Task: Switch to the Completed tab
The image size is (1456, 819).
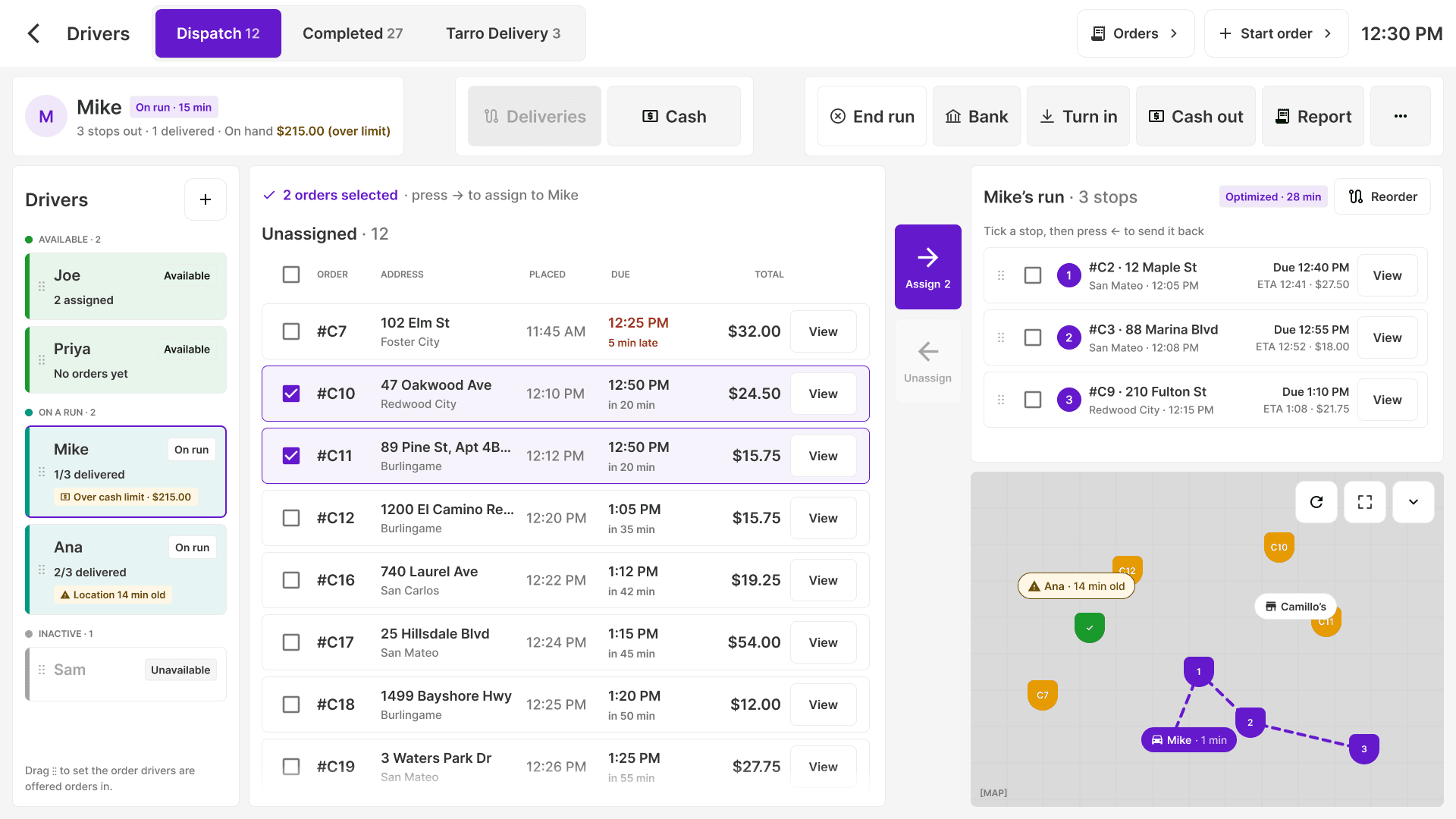Action: pyautogui.click(x=353, y=33)
